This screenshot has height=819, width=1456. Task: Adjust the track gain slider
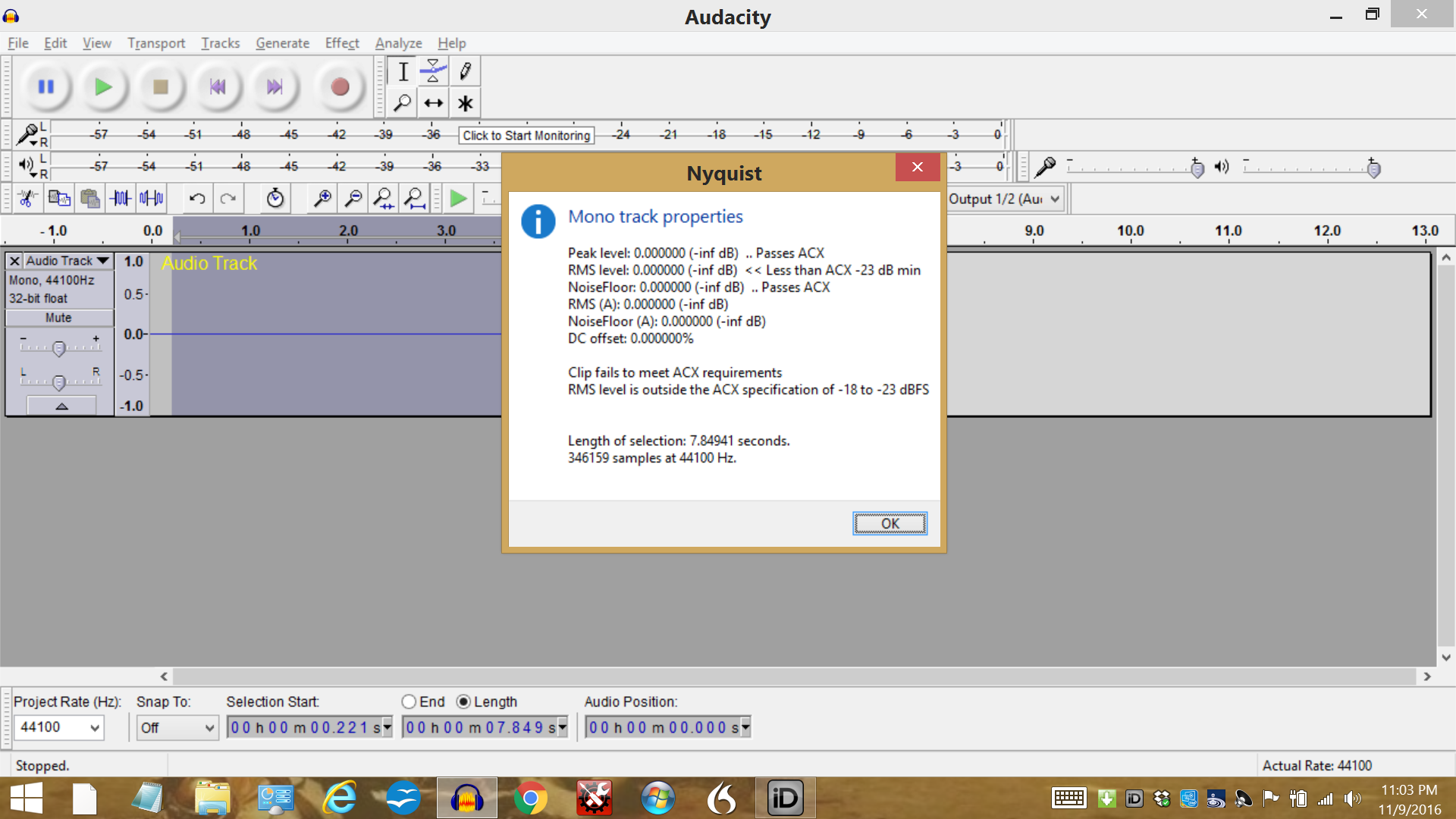click(x=58, y=347)
